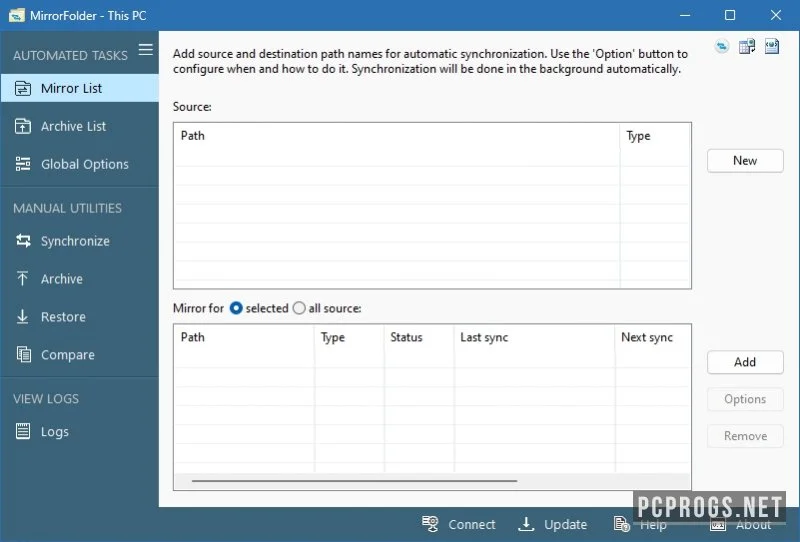
Task: Click New to add a source
Action: (x=745, y=161)
